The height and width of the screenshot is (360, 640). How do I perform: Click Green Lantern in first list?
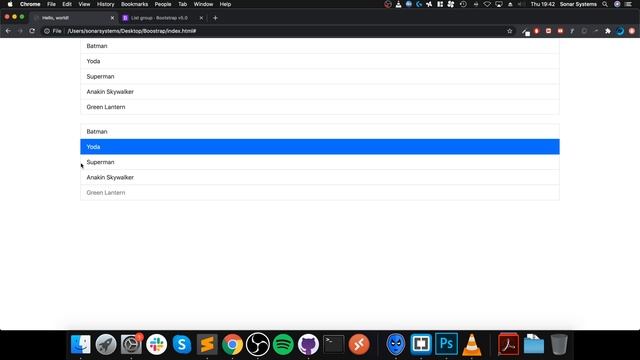(320, 107)
